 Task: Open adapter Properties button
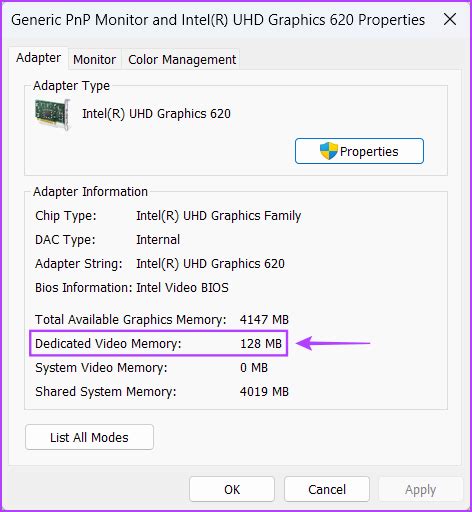tap(359, 151)
